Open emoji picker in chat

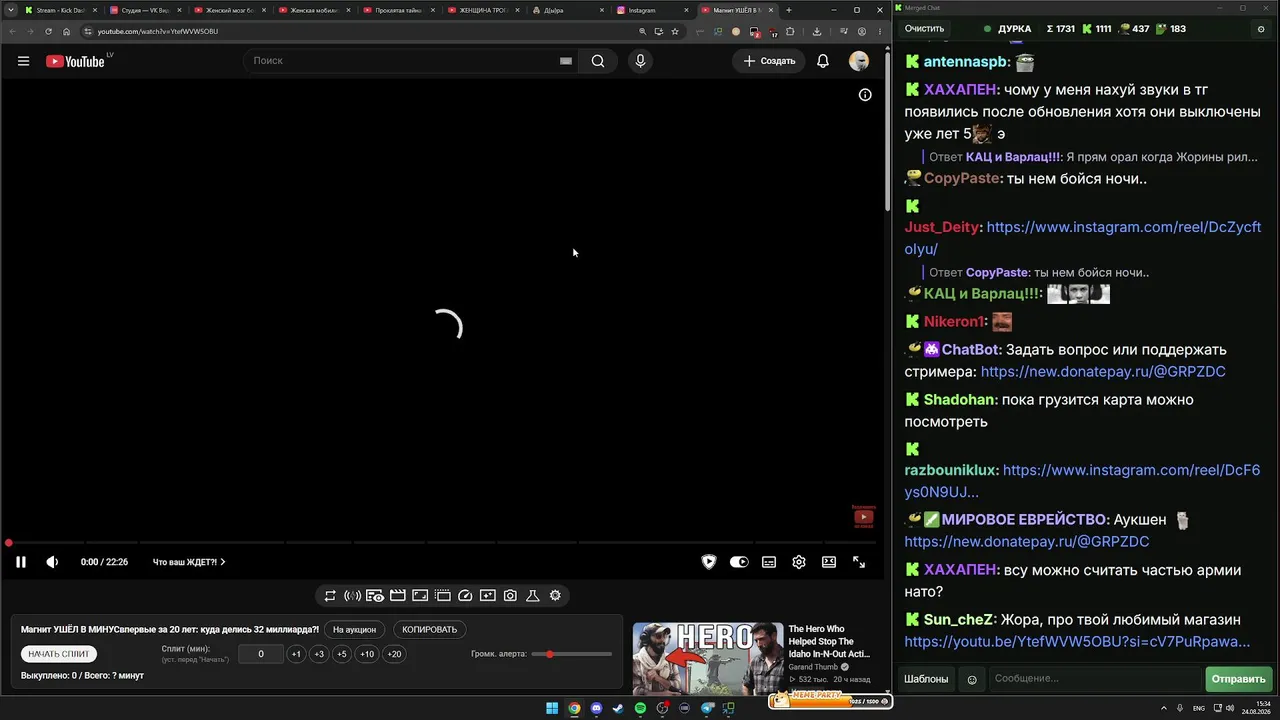click(972, 679)
